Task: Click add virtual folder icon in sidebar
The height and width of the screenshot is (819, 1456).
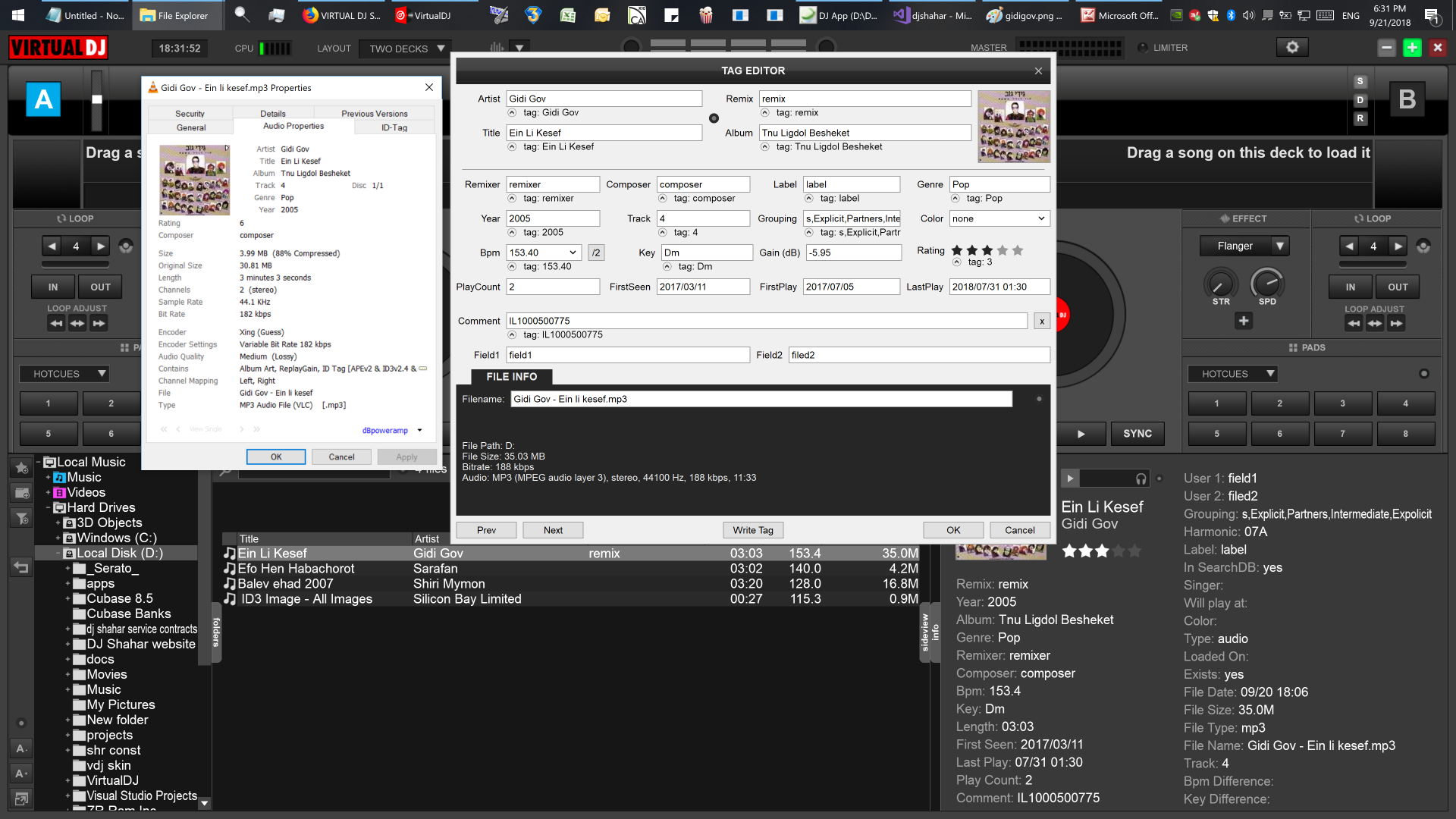Action: (x=22, y=493)
